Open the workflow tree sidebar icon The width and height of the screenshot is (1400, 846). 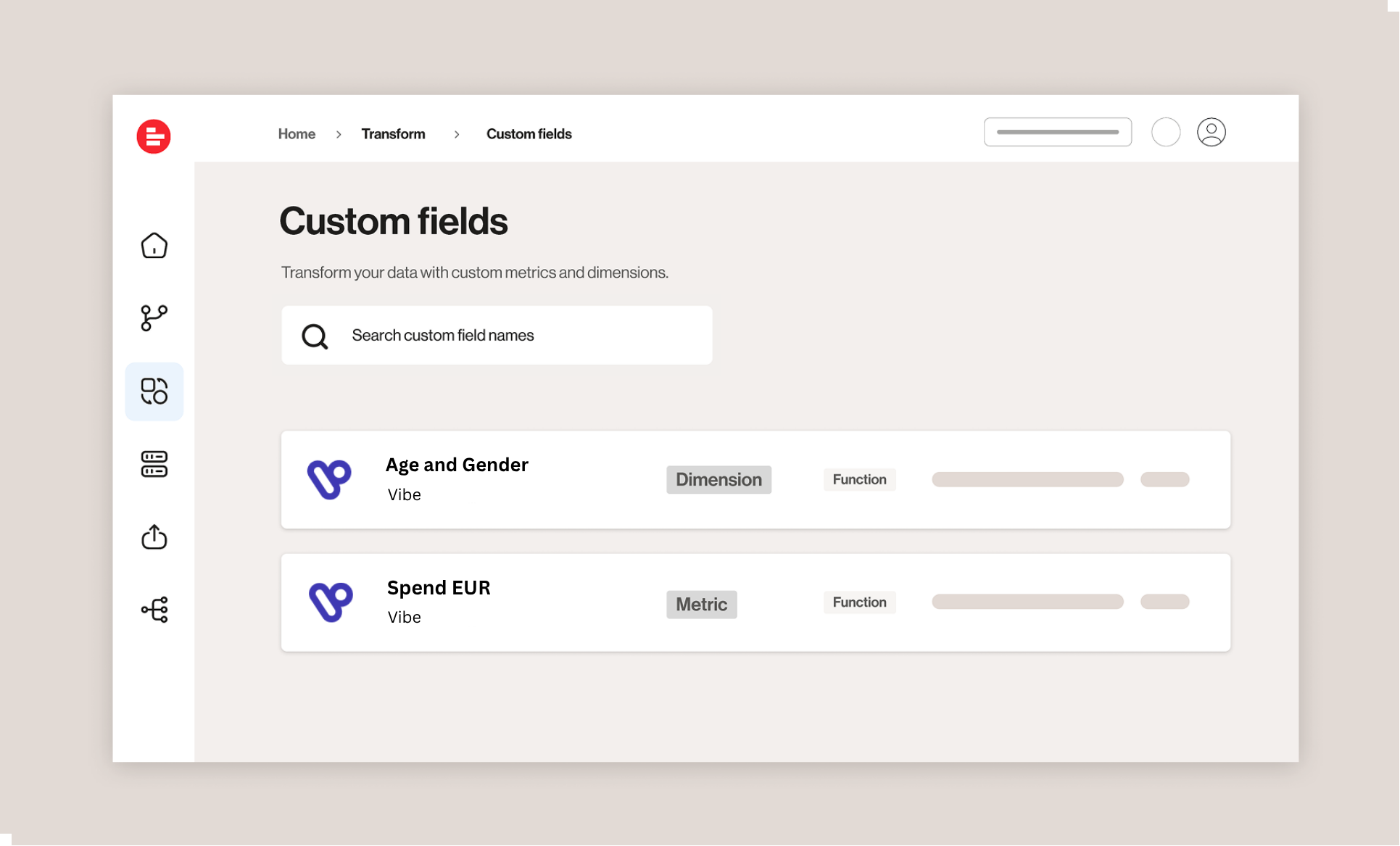pyautogui.click(x=154, y=610)
